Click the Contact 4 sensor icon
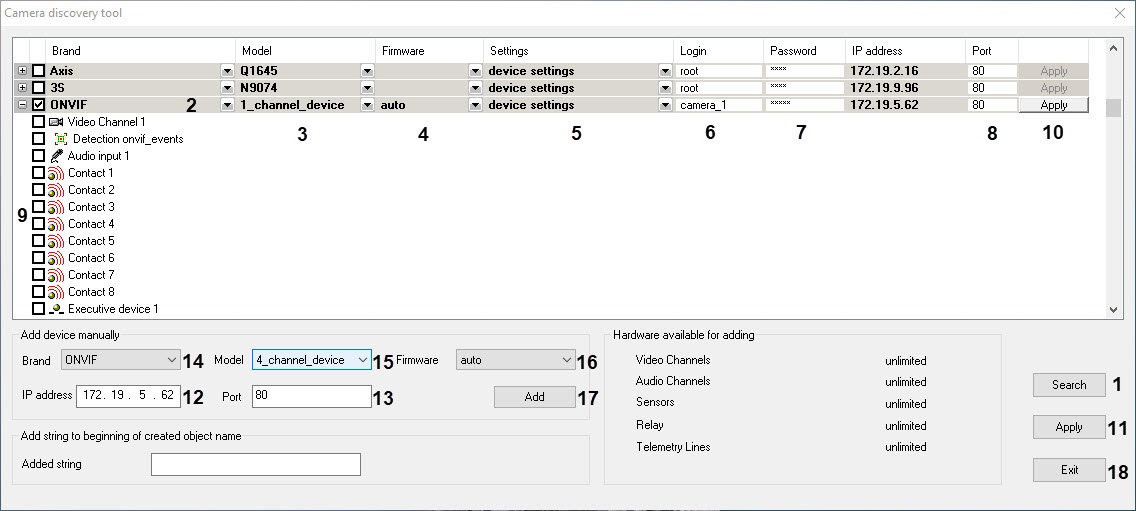 click(x=56, y=224)
